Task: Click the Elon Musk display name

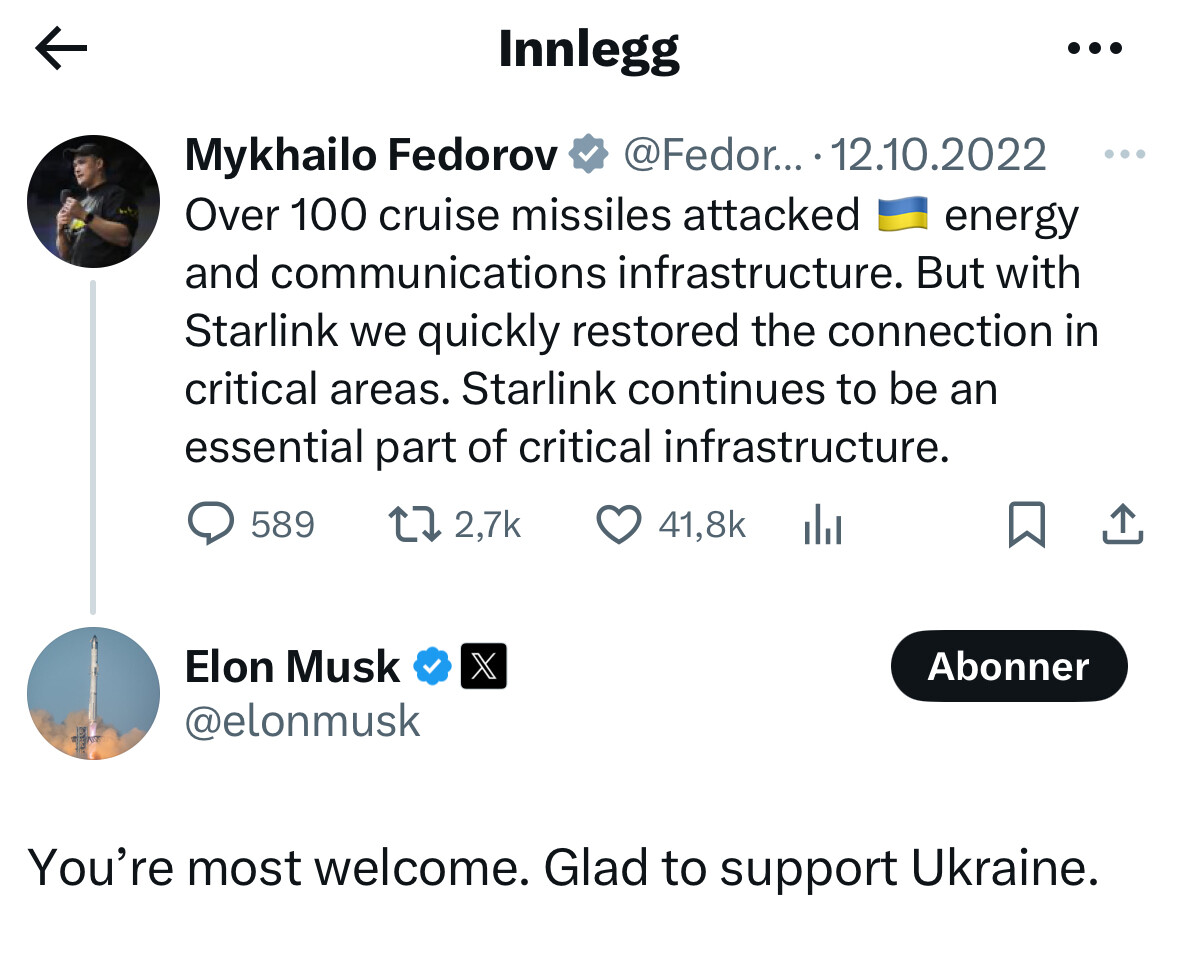Action: click(292, 667)
